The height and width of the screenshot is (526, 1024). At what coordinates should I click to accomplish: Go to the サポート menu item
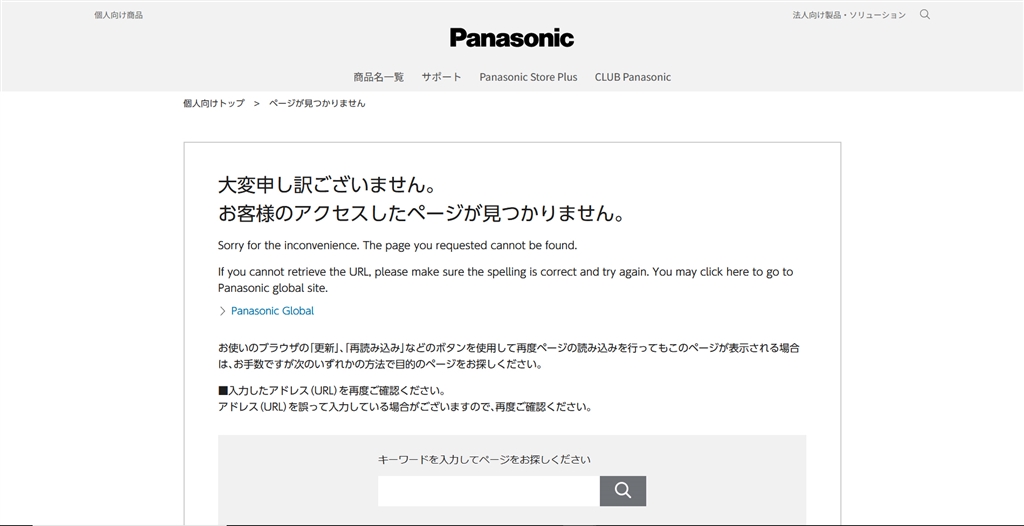coord(441,77)
